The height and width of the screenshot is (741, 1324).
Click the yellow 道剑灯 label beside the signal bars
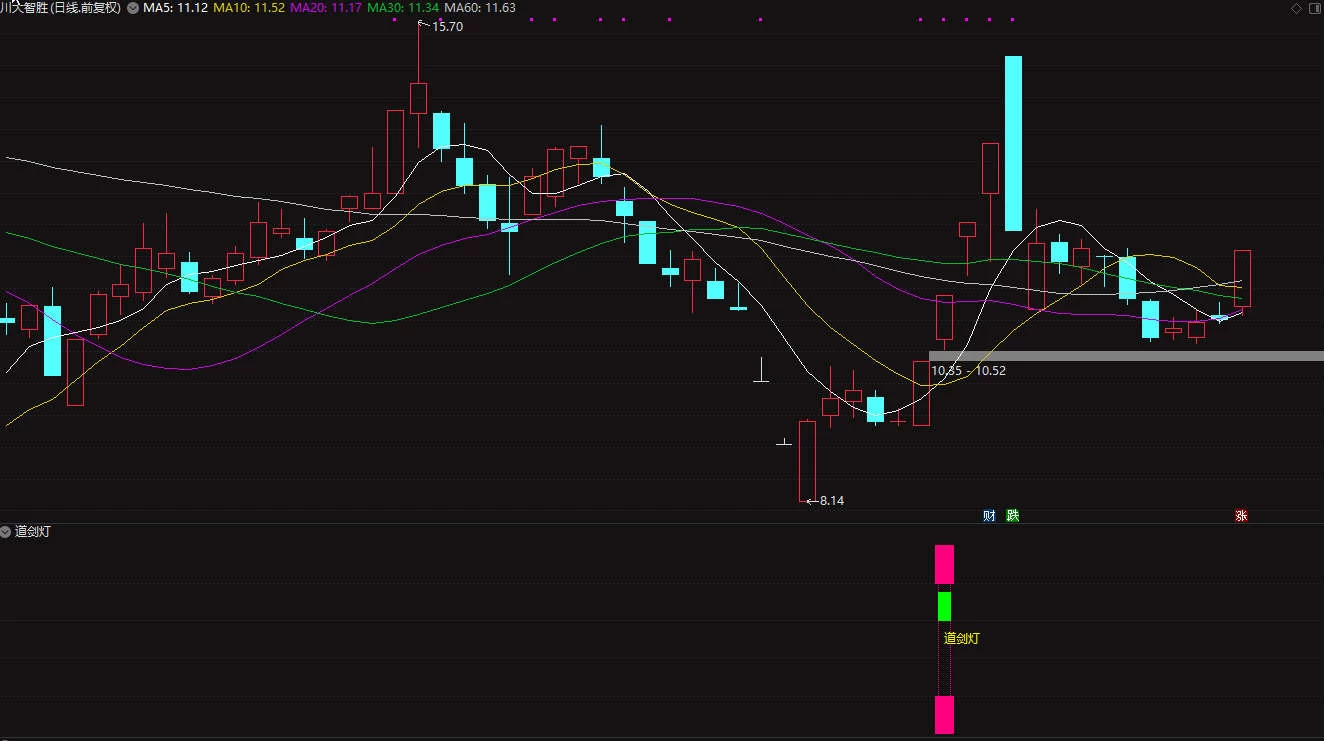tap(962, 638)
